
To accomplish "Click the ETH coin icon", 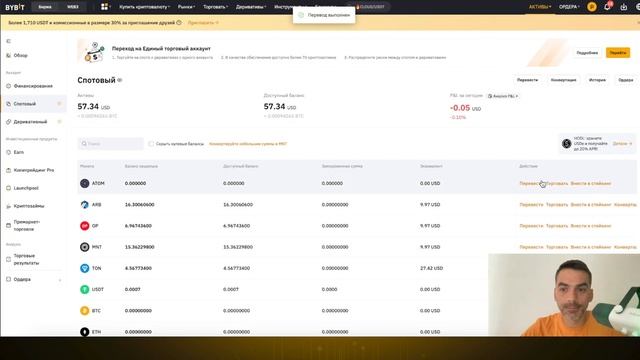I will (x=84, y=331).
